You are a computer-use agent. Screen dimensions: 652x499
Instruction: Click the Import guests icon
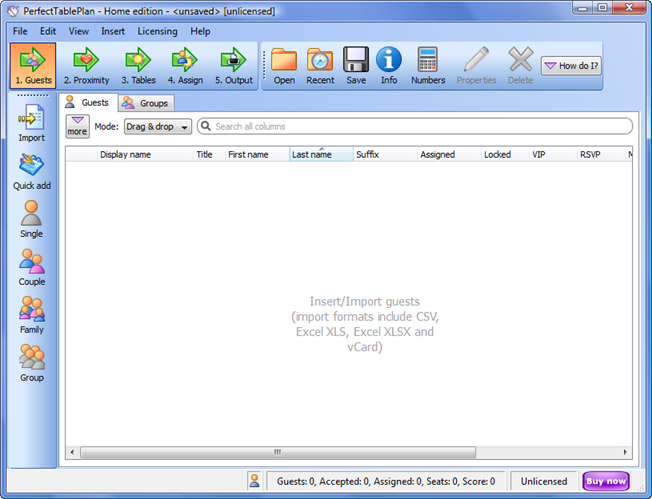32,123
